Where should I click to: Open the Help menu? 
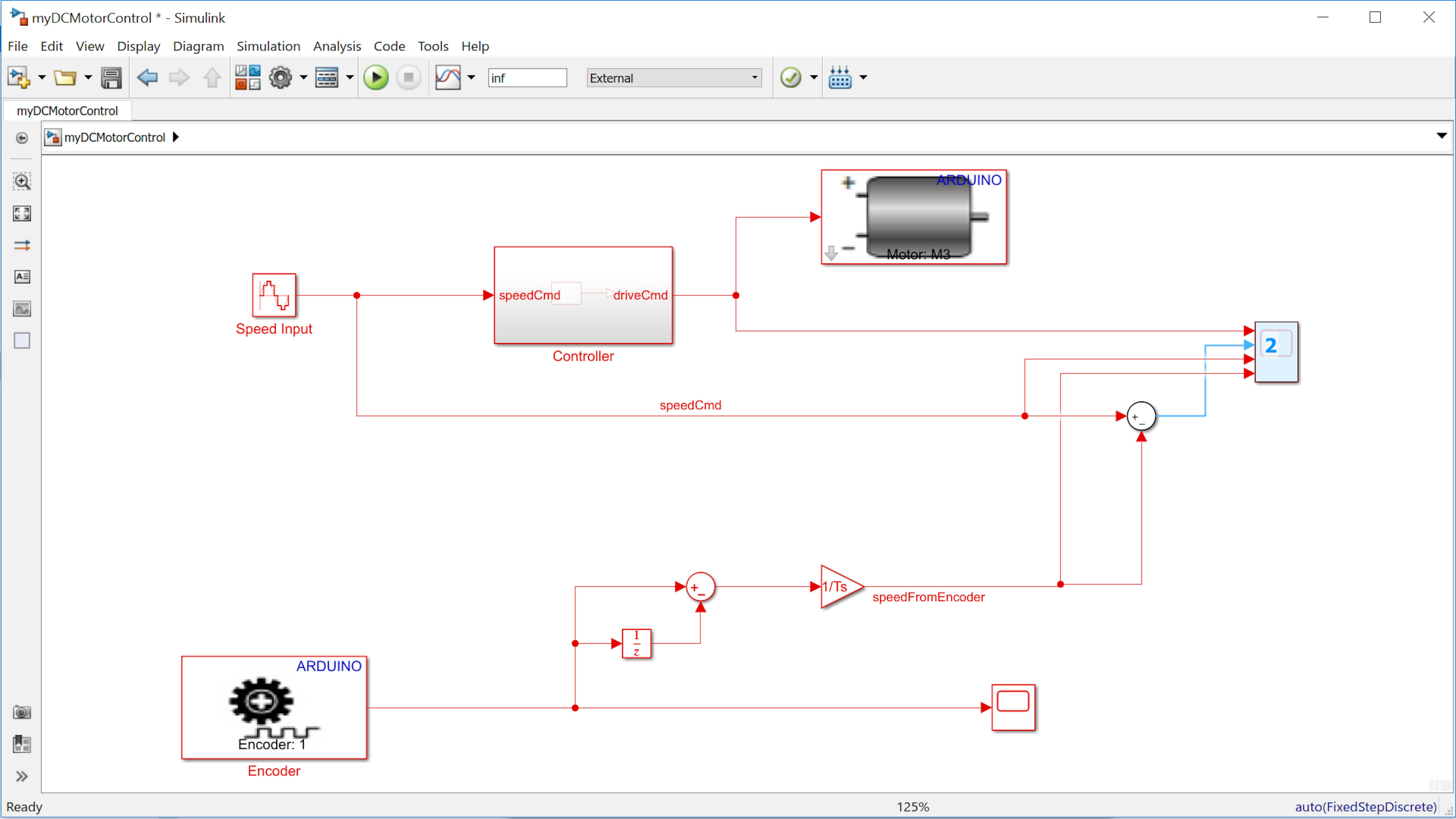pyautogui.click(x=475, y=46)
